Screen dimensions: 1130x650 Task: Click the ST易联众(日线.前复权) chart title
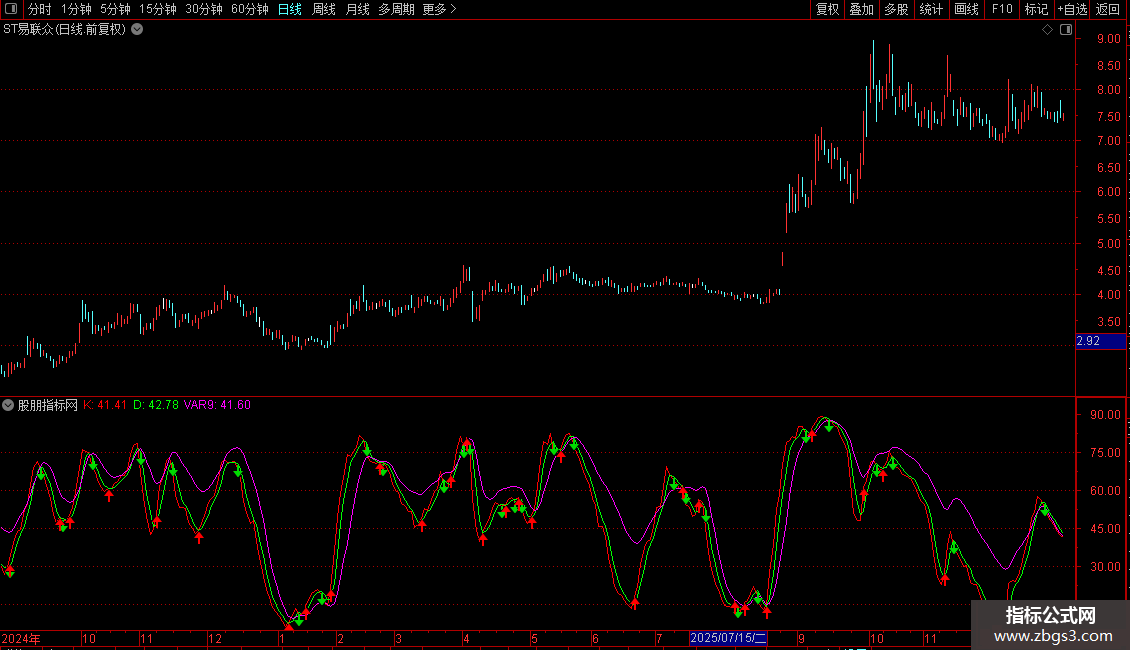[x=65, y=30]
